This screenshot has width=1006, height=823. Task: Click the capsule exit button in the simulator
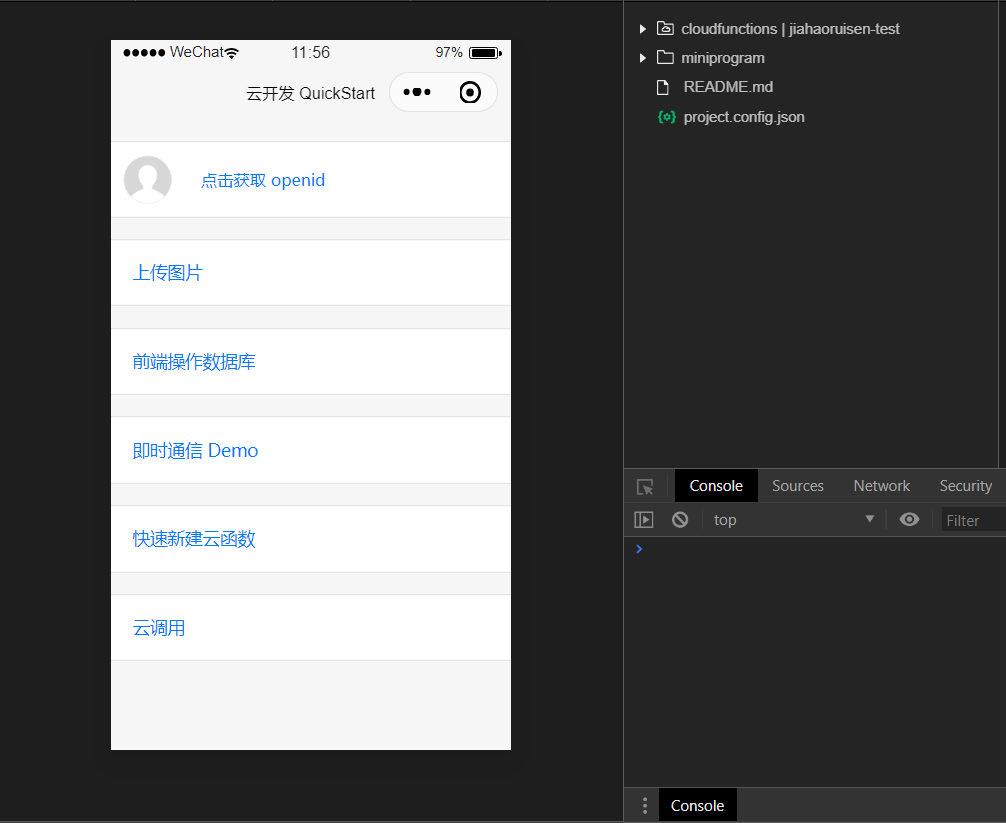click(x=470, y=91)
